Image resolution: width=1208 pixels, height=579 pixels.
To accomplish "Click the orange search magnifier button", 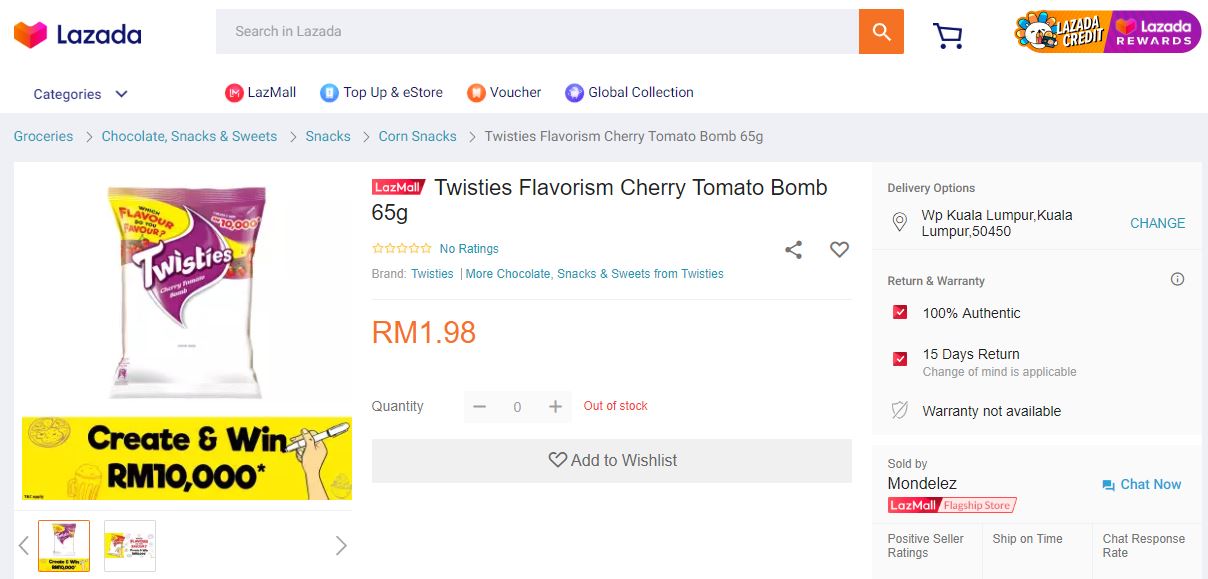I will point(881,32).
